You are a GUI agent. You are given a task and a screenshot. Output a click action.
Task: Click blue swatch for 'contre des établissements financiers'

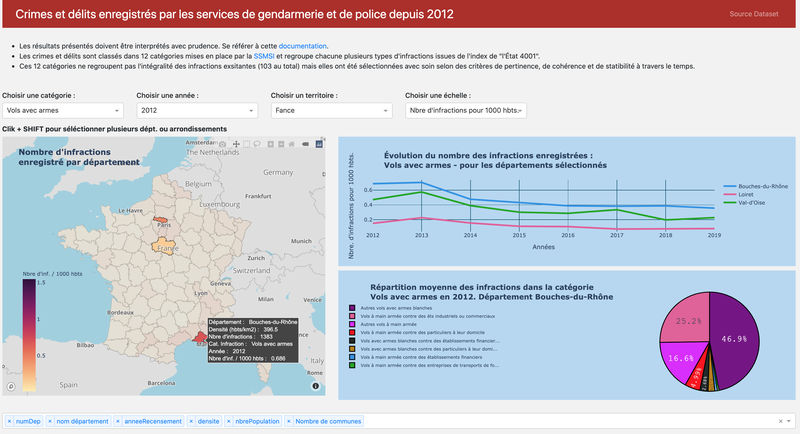coord(352,357)
